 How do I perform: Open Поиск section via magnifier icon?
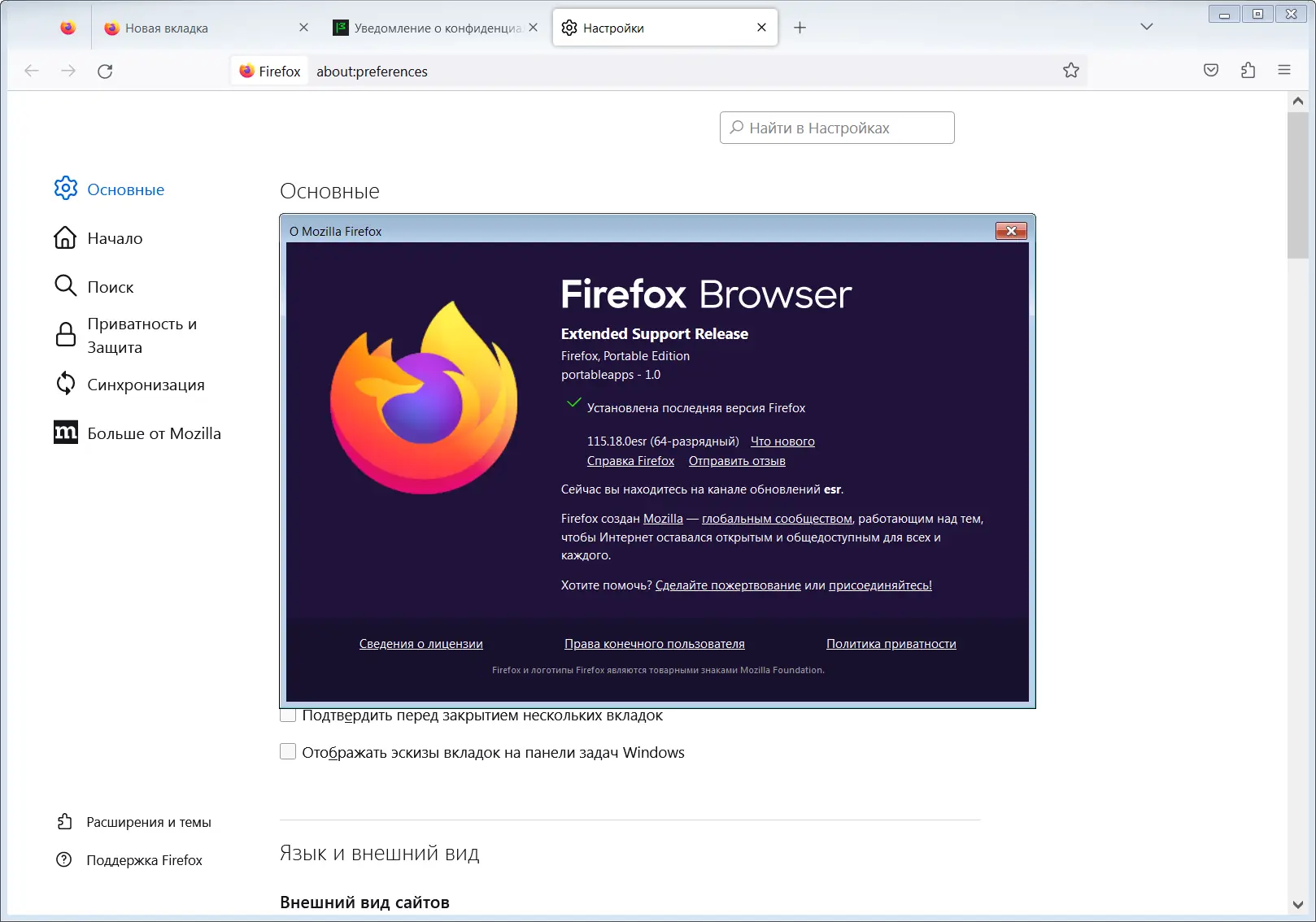[65, 286]
